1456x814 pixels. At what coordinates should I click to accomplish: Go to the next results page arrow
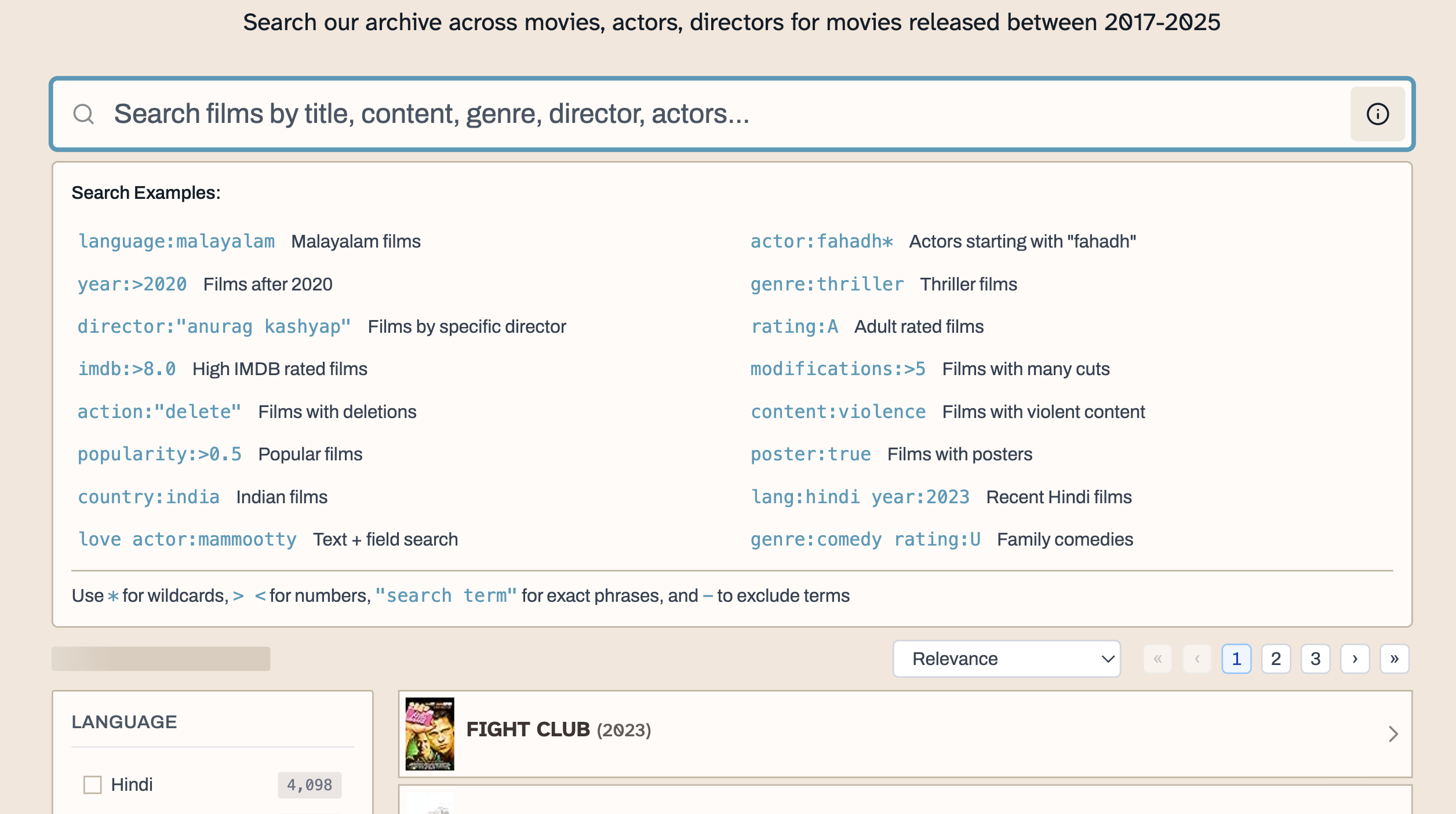click(x=1355, y=659)
